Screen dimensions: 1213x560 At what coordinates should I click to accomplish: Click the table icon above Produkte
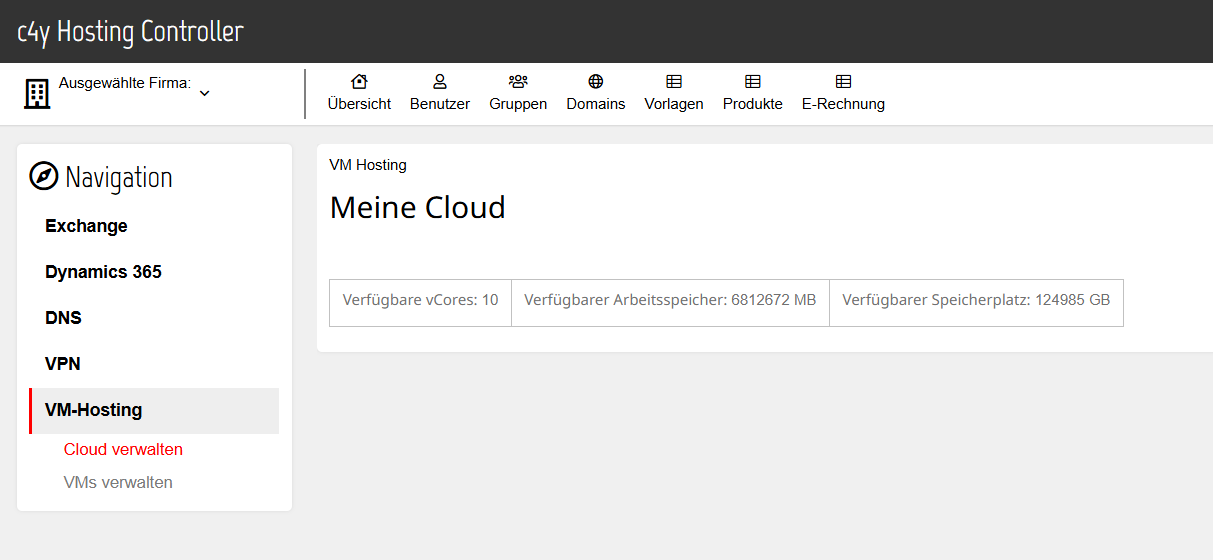click(x=753, y=81)
